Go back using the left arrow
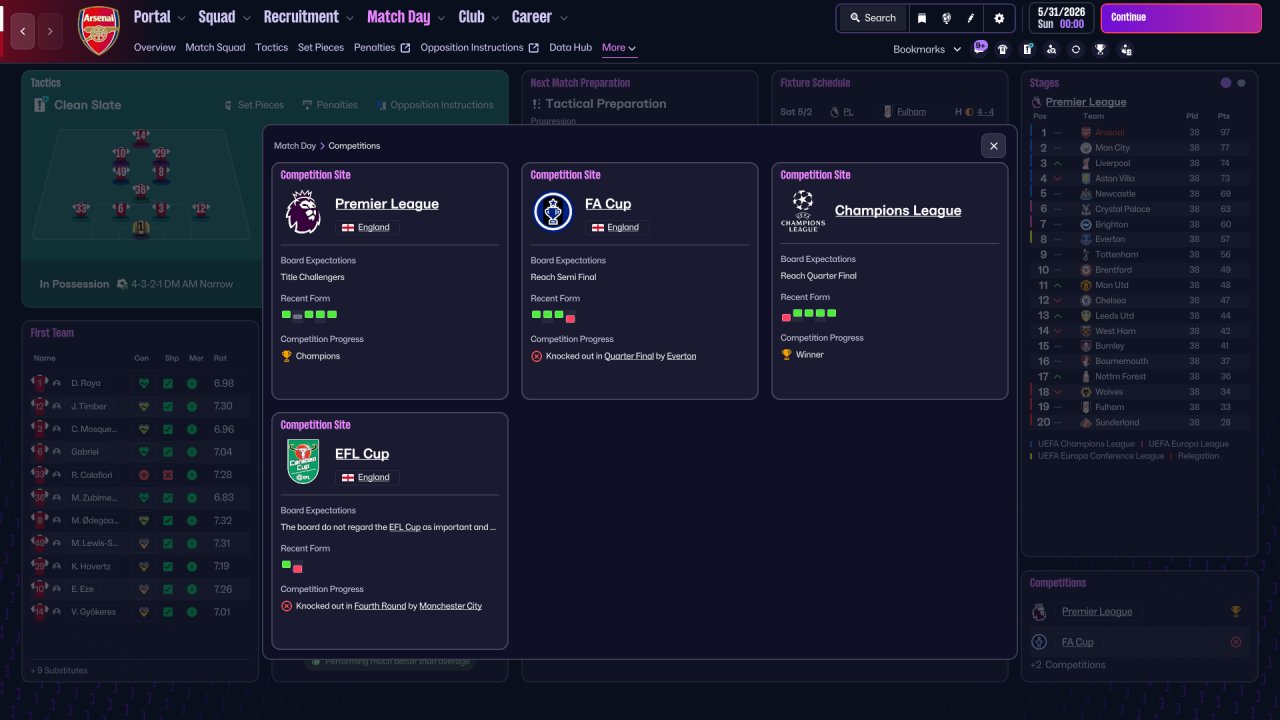1280x720 pixels. tap(23, 31)
